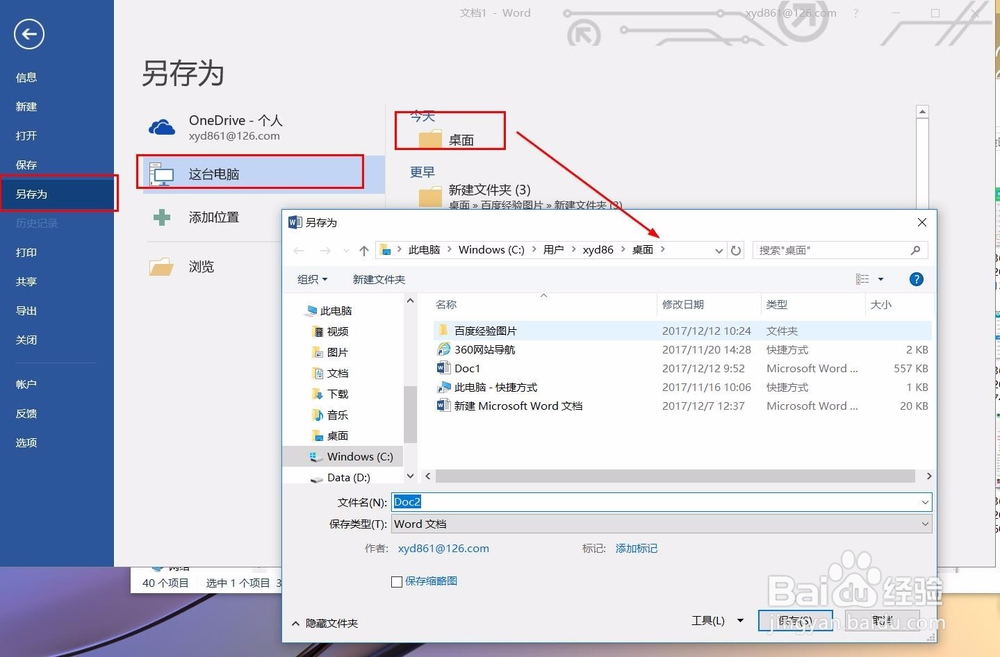Image resolution: width=1000 pixels, height=657 pixels.
Task: Open the 工具(L) dropdown
Action: 717,621
